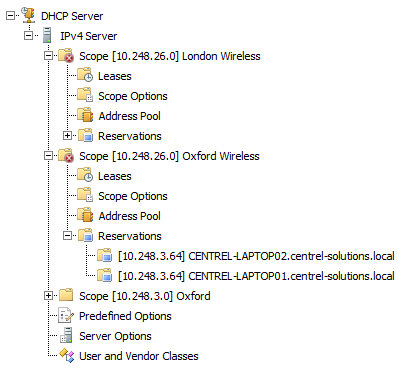Image resolution: width=411 pixels, height=384 pixels.
Task: Select Address Pool label under Oxford Wireless
Action: point(129,216)
